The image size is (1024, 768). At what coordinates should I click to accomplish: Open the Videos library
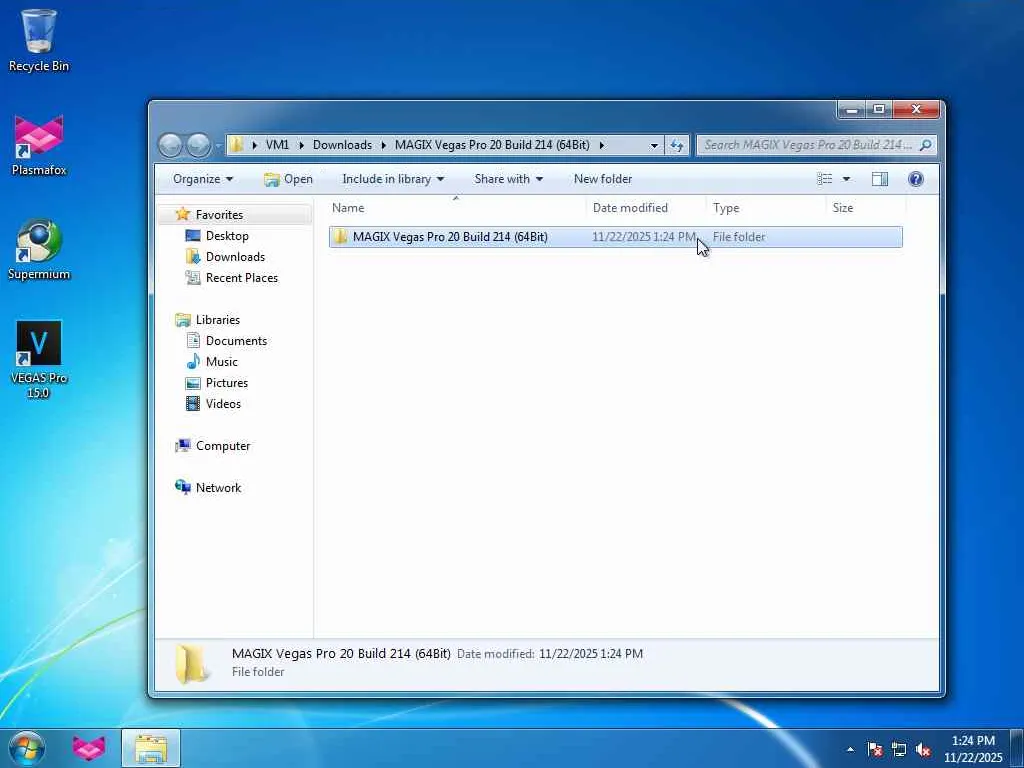point(223,404)
